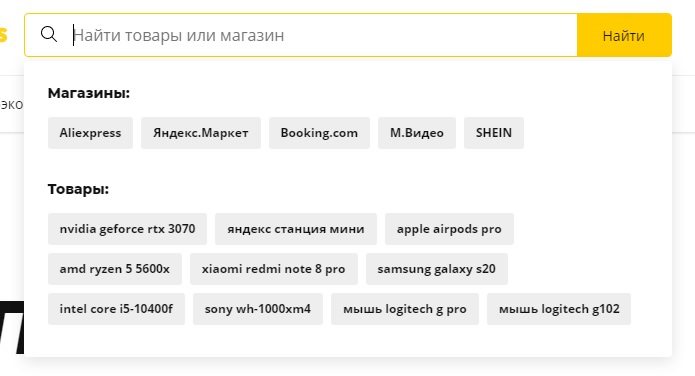
Task: Click the yellow Найти button
Action: point(624,35)
